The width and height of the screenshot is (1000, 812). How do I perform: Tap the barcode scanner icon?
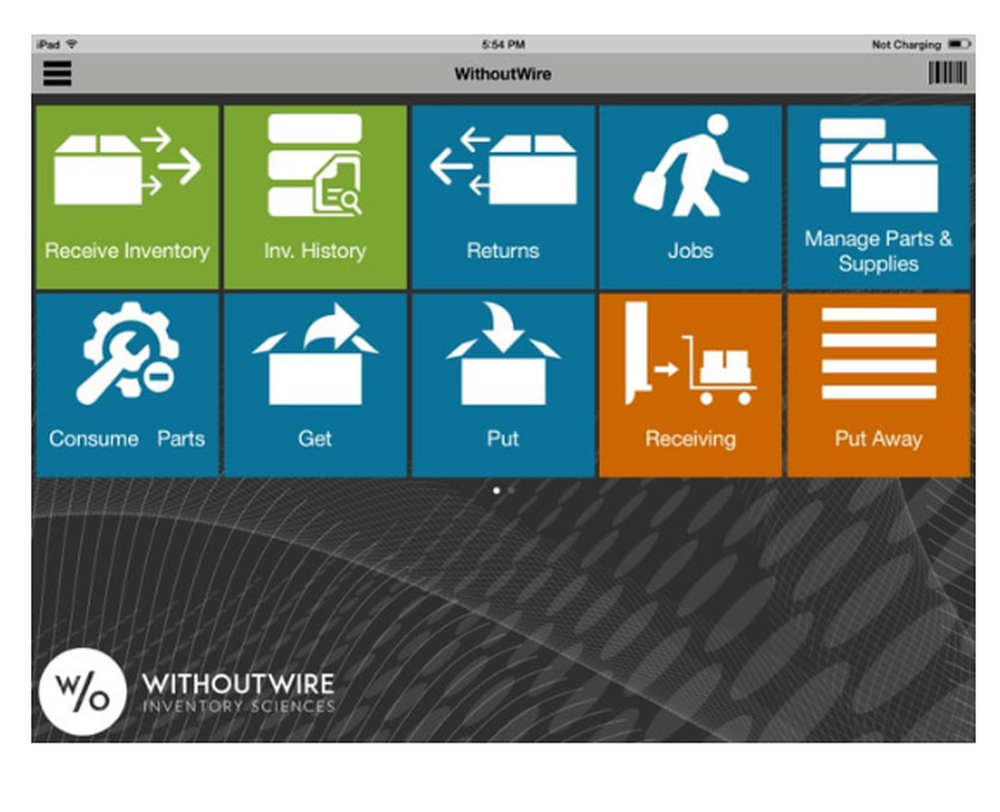click(x=947, y=73)
